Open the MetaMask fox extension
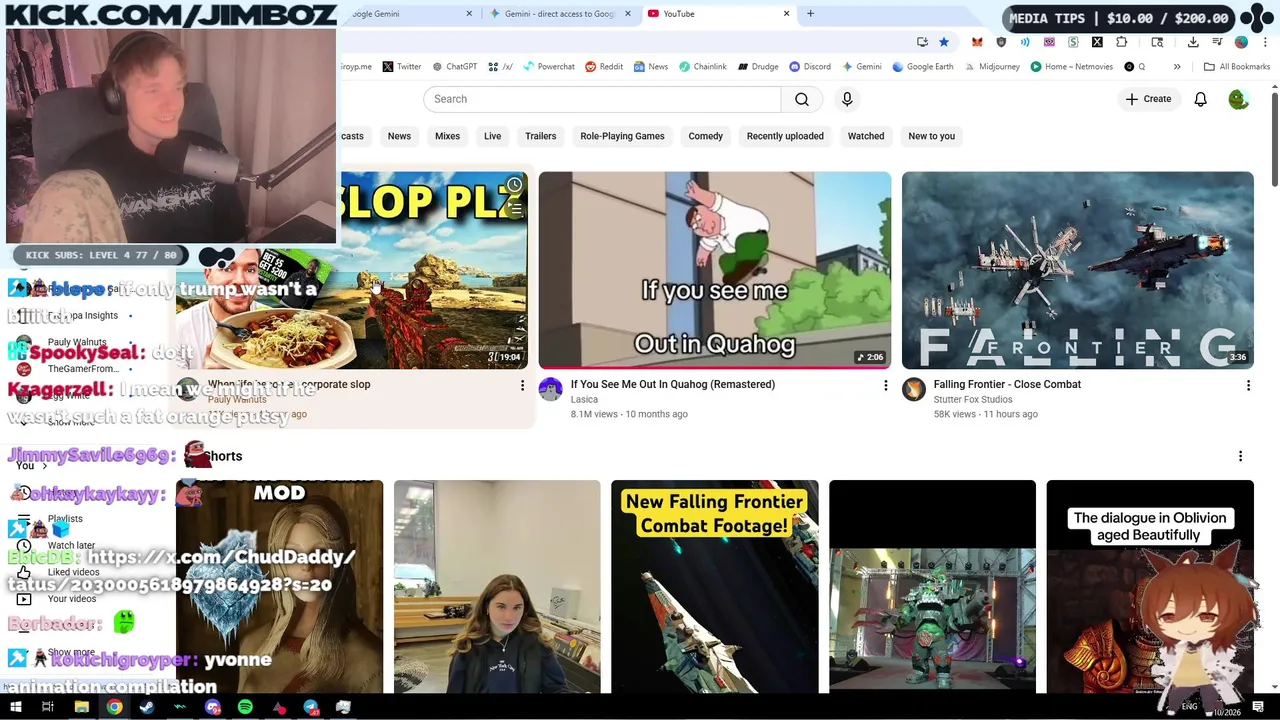 [977, 42]
